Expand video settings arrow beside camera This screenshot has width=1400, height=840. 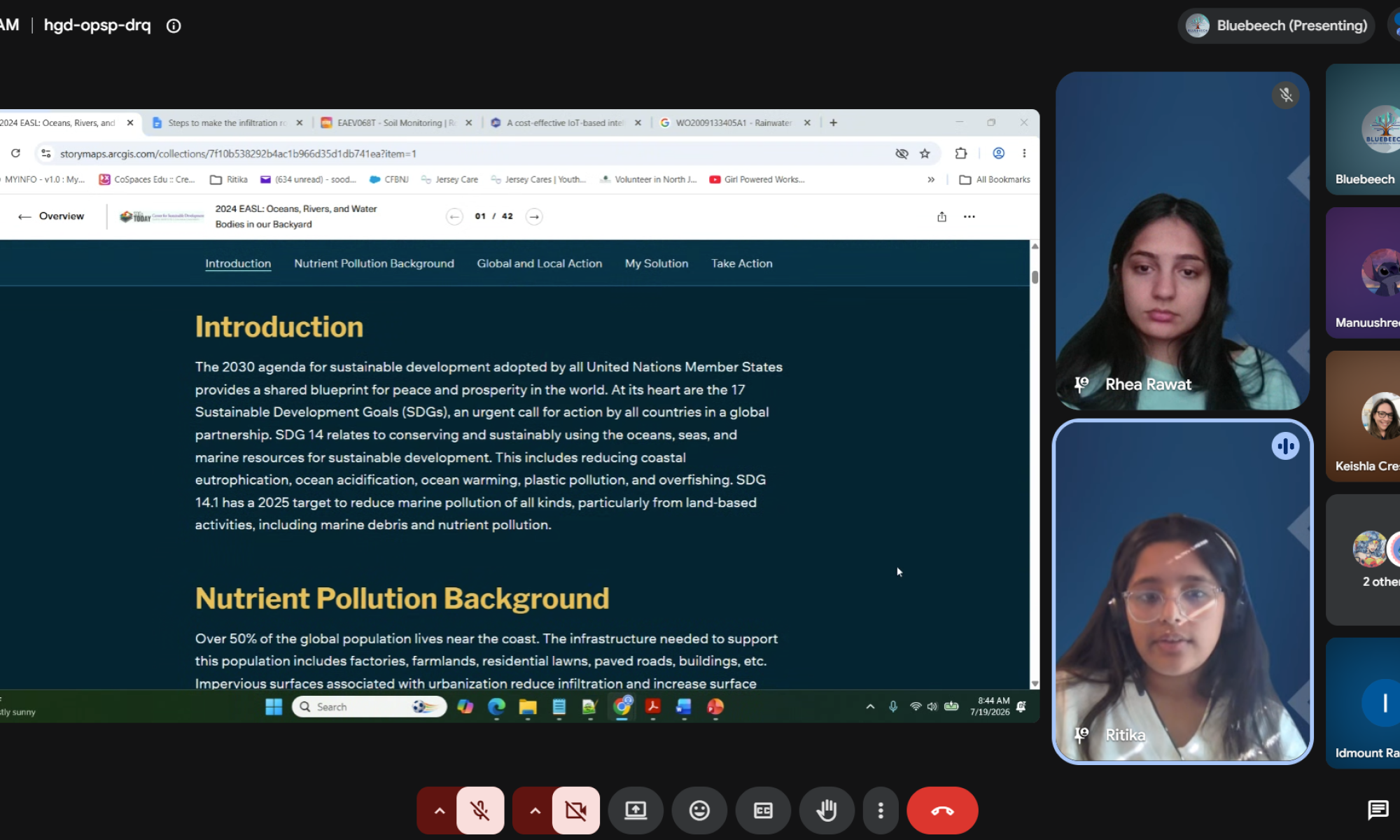[x=535, y=811]
